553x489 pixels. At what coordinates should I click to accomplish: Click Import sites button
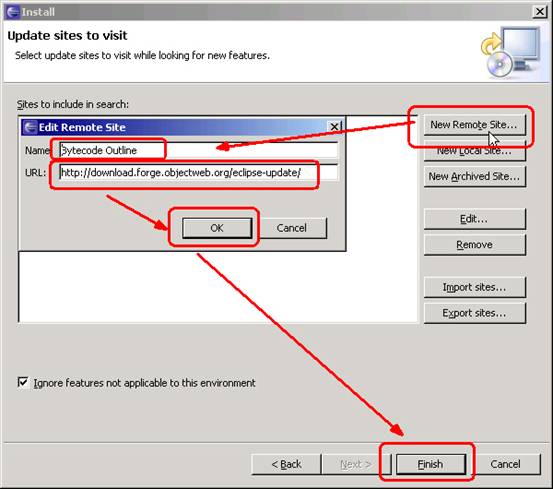pyautogui.click(x=474, y=287)
